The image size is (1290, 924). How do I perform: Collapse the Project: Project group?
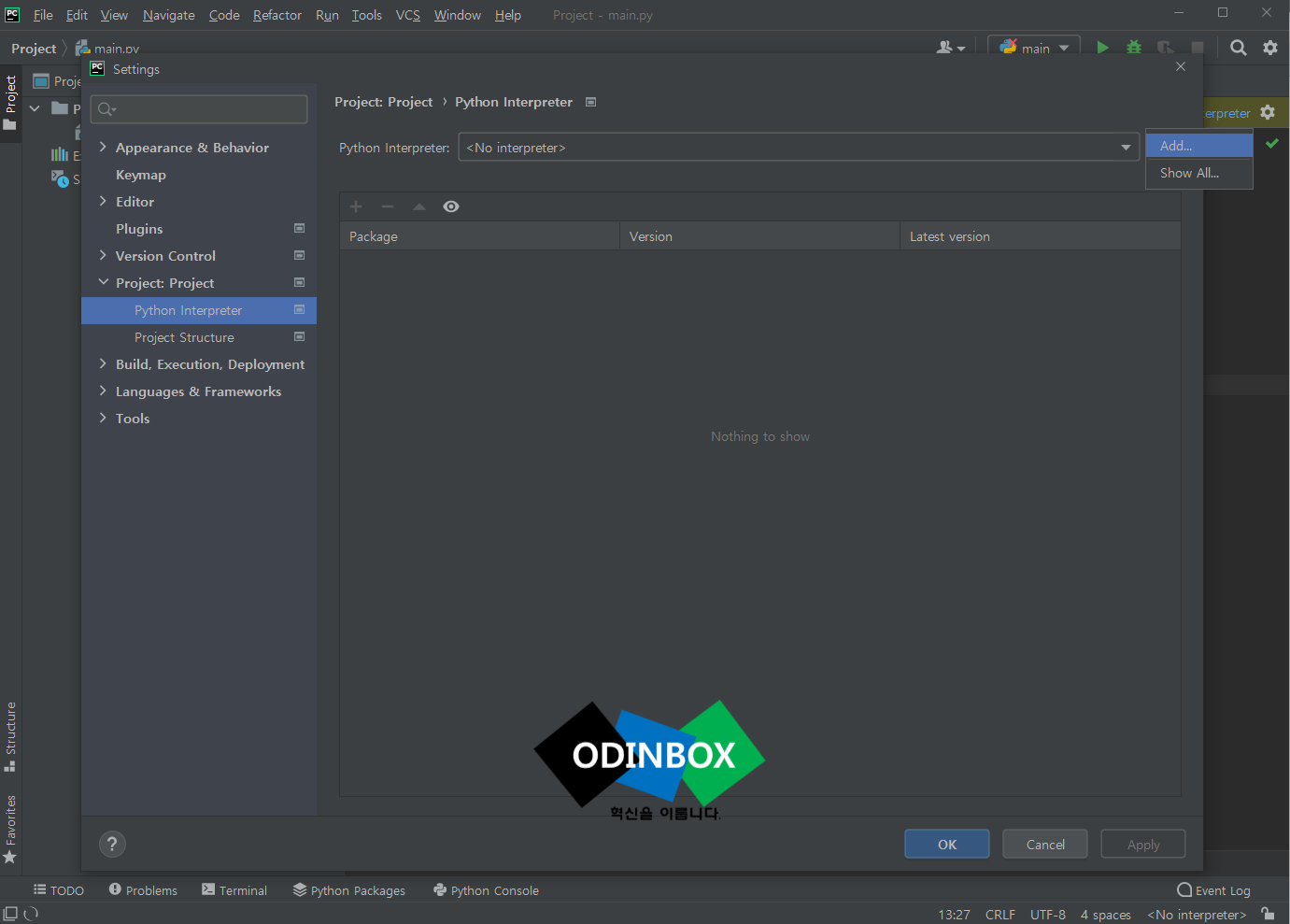pos(103,282)
